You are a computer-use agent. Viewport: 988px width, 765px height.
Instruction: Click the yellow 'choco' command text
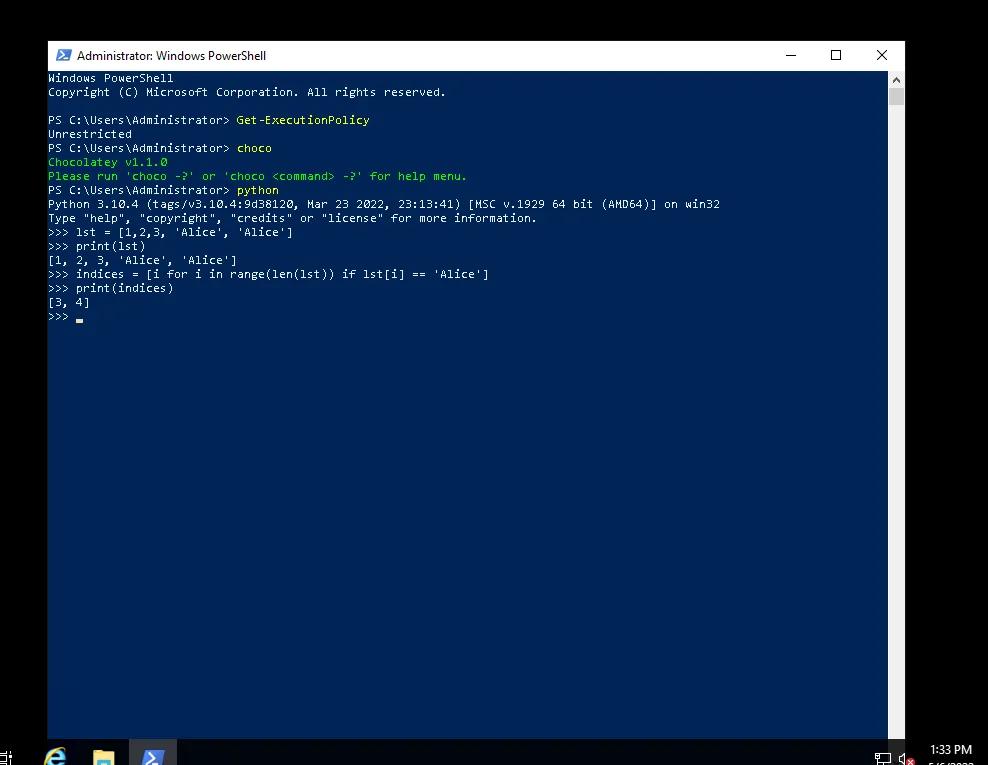coord(254,148)
